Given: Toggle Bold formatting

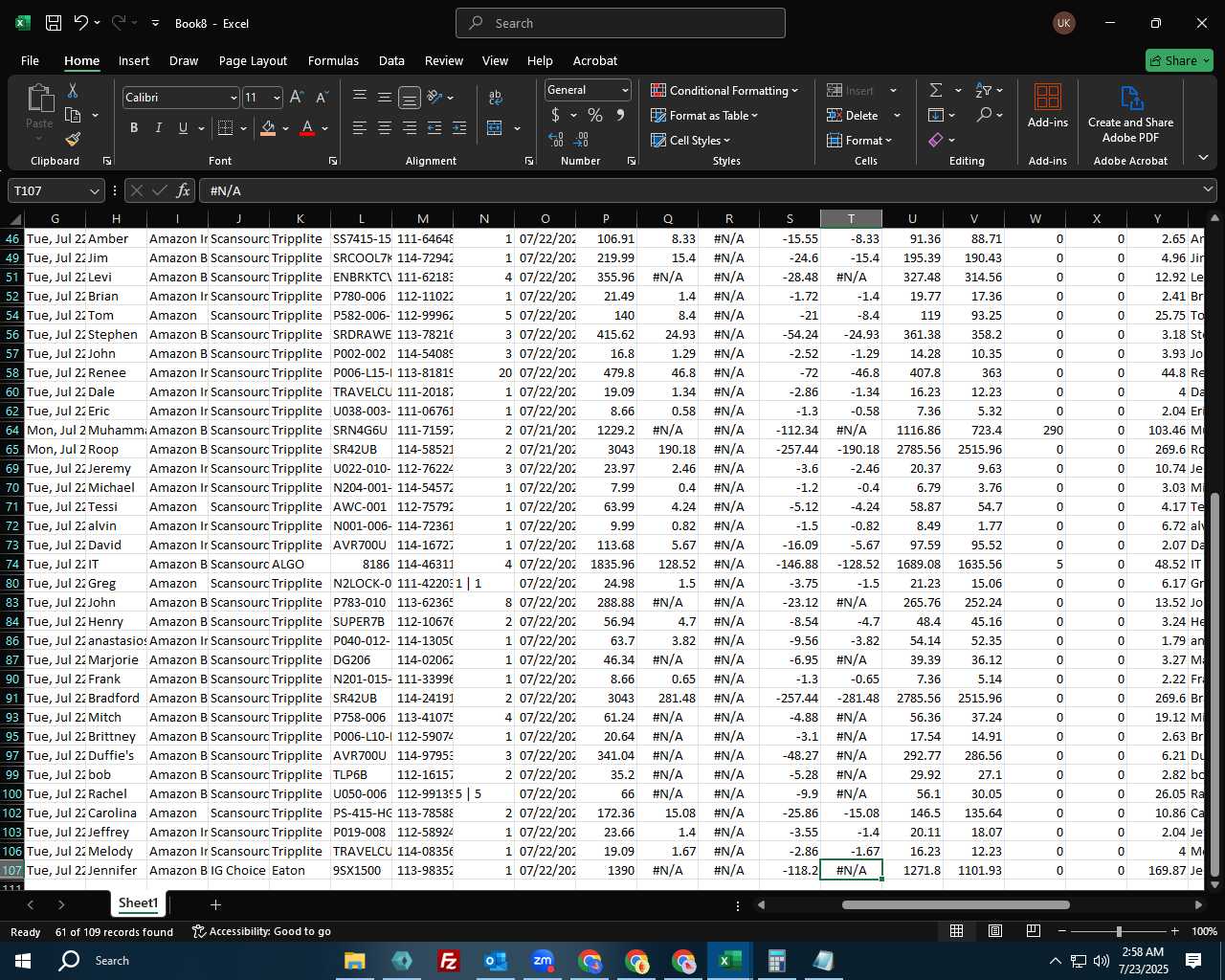Looking at the screenshot, I should coord(134,128).
